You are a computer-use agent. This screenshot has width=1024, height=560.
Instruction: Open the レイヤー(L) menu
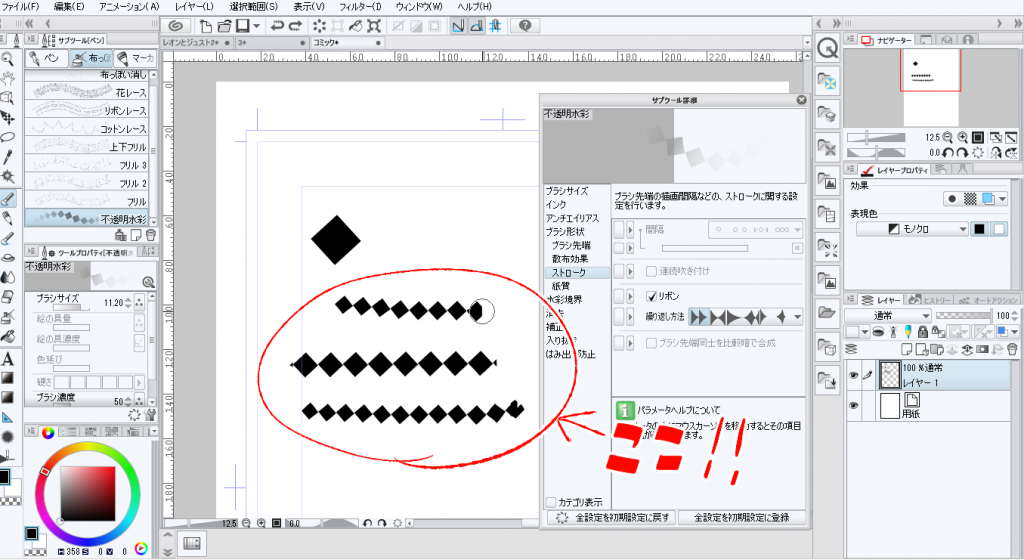point(194,7)
